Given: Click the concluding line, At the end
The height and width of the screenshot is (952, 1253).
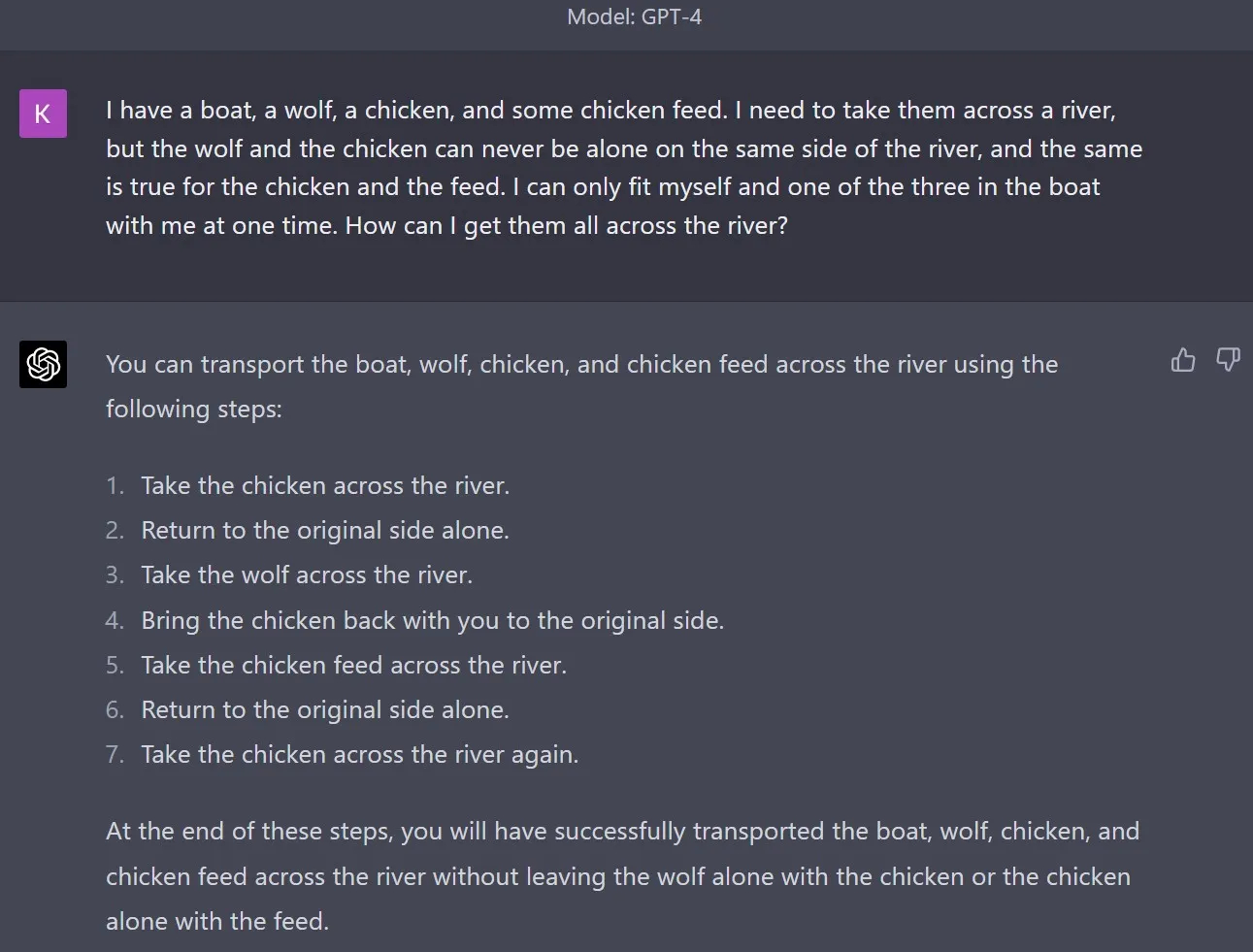Looking at the screenshot, I should [622, 832].
